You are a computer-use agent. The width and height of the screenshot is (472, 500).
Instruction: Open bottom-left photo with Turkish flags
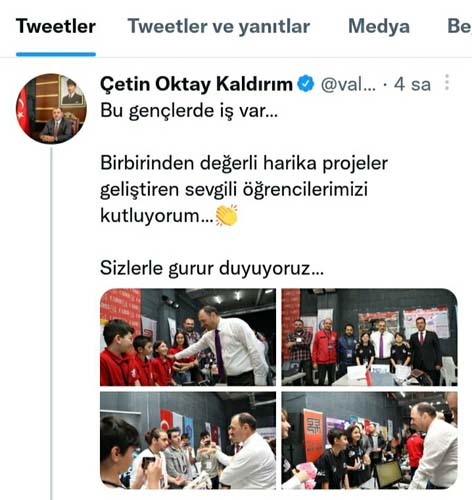[188, 440]
